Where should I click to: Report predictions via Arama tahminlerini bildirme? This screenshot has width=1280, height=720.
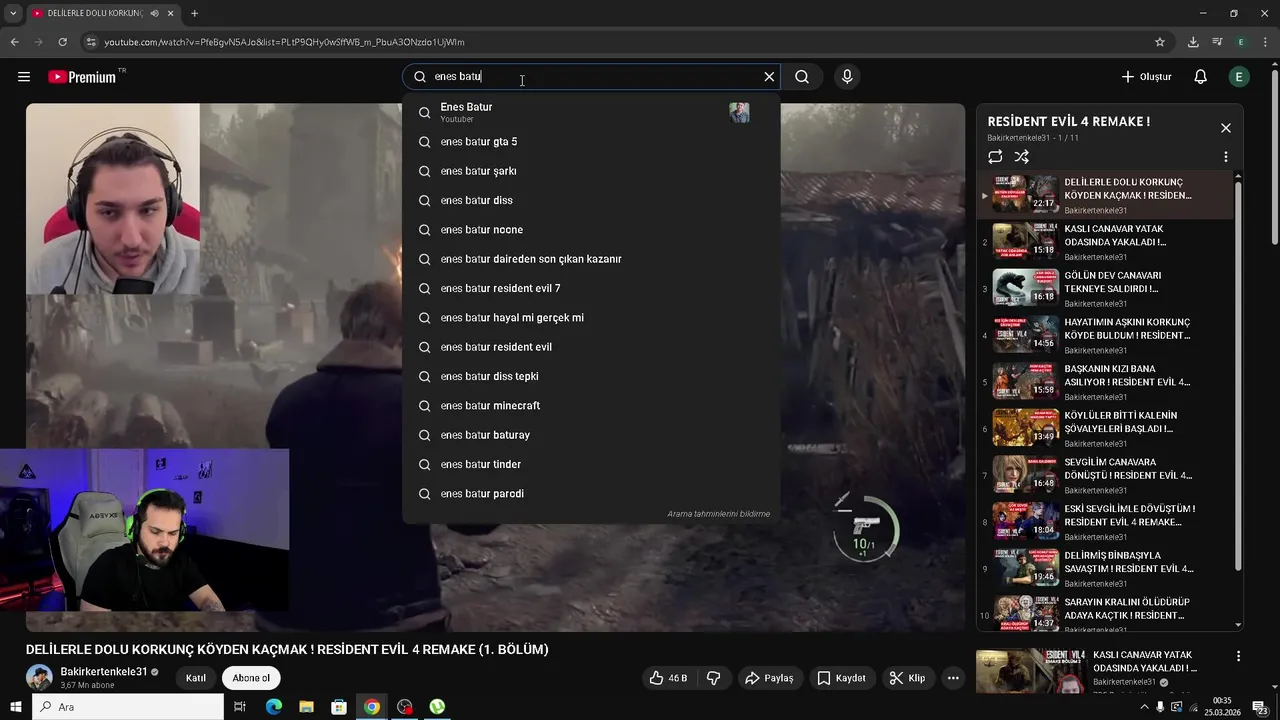point(718,514)
